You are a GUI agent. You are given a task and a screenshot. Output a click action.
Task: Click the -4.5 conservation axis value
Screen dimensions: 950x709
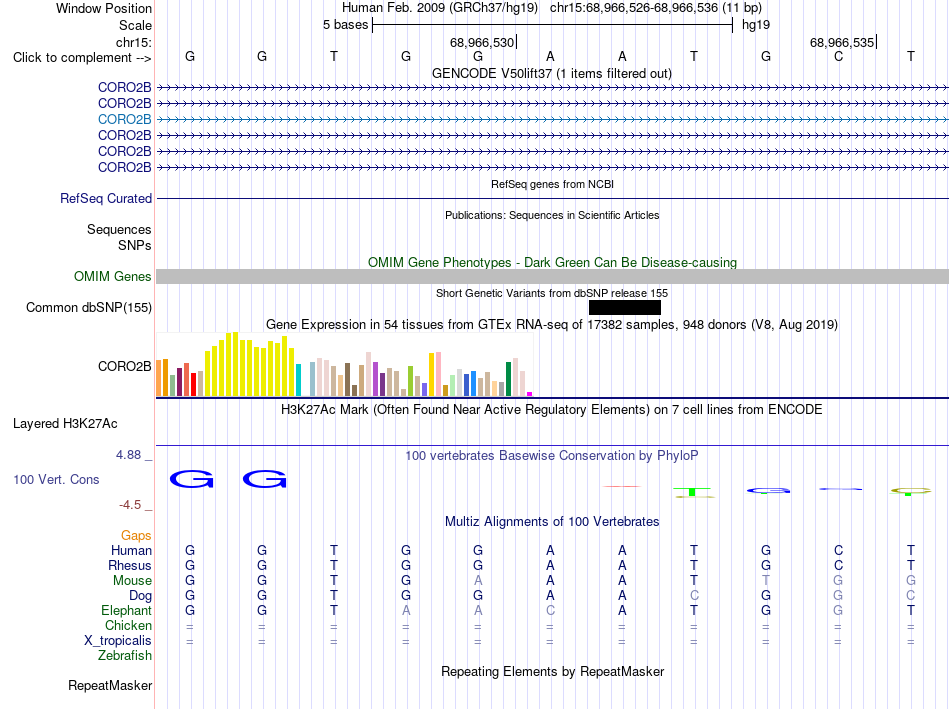pyautogui.click(x=130, y=505)
